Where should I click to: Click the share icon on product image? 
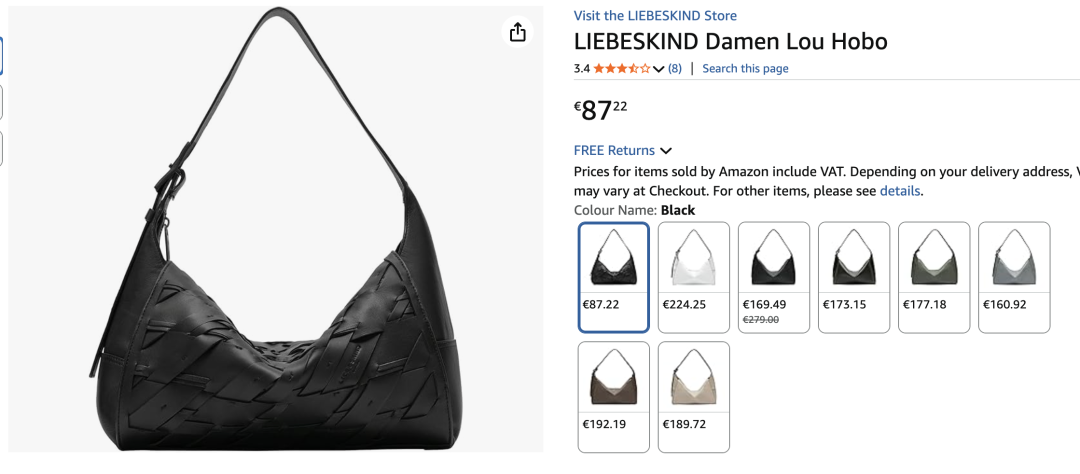(517, 33)
